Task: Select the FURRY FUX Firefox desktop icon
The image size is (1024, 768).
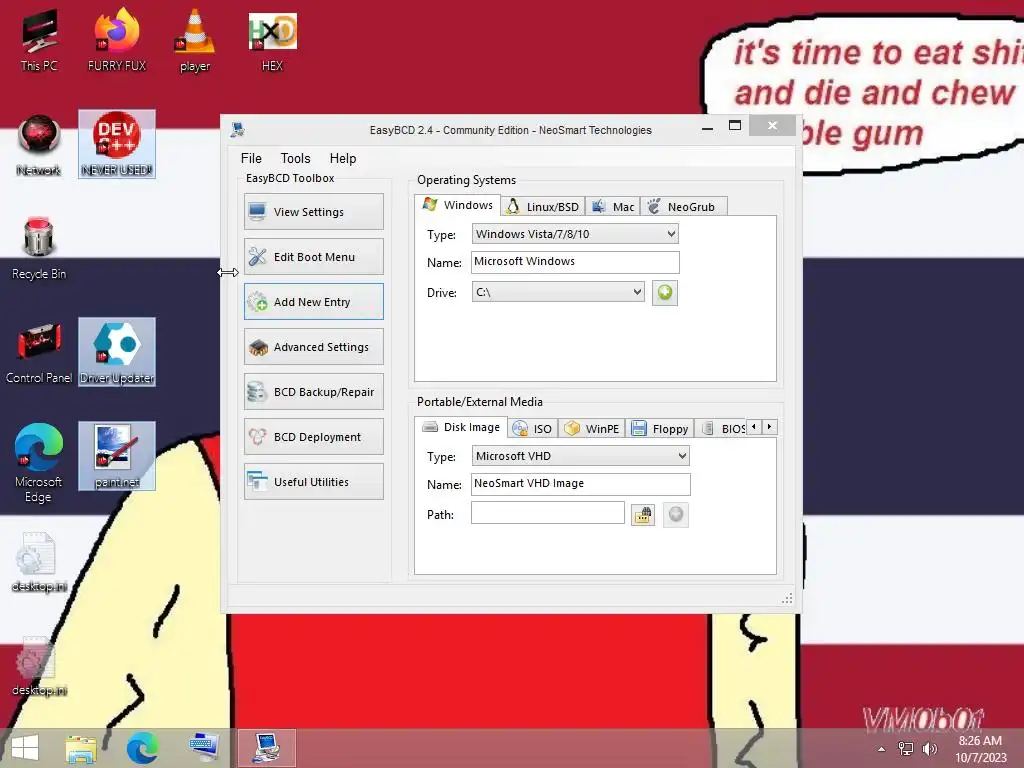Action: pyautogui.click(x=117, y=40)
